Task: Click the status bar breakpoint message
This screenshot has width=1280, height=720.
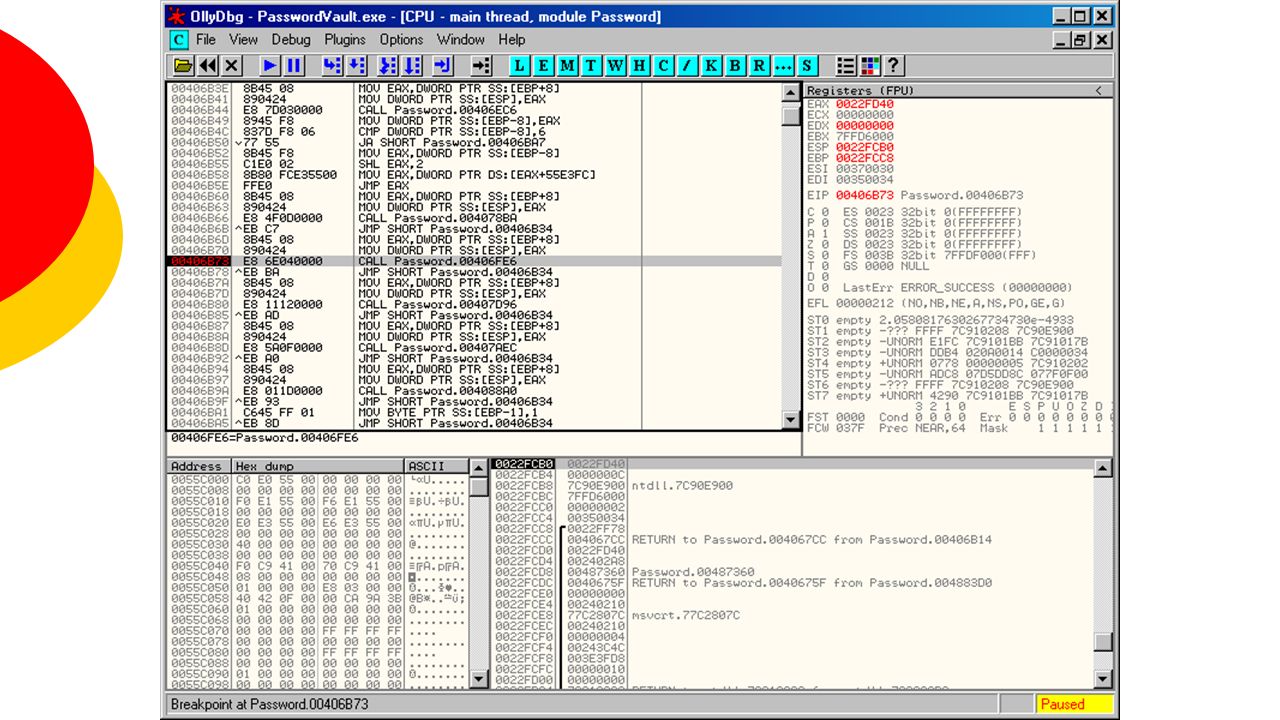Action: tap(270, 704)
